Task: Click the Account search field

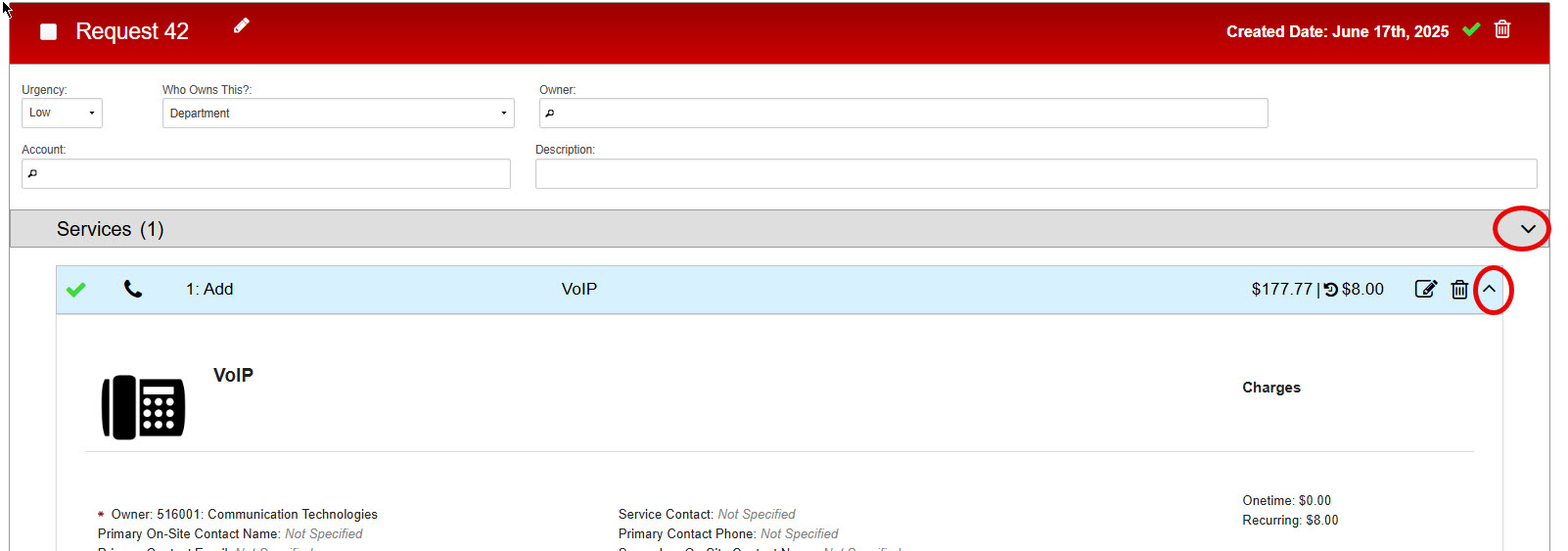Action: [266, 174]
